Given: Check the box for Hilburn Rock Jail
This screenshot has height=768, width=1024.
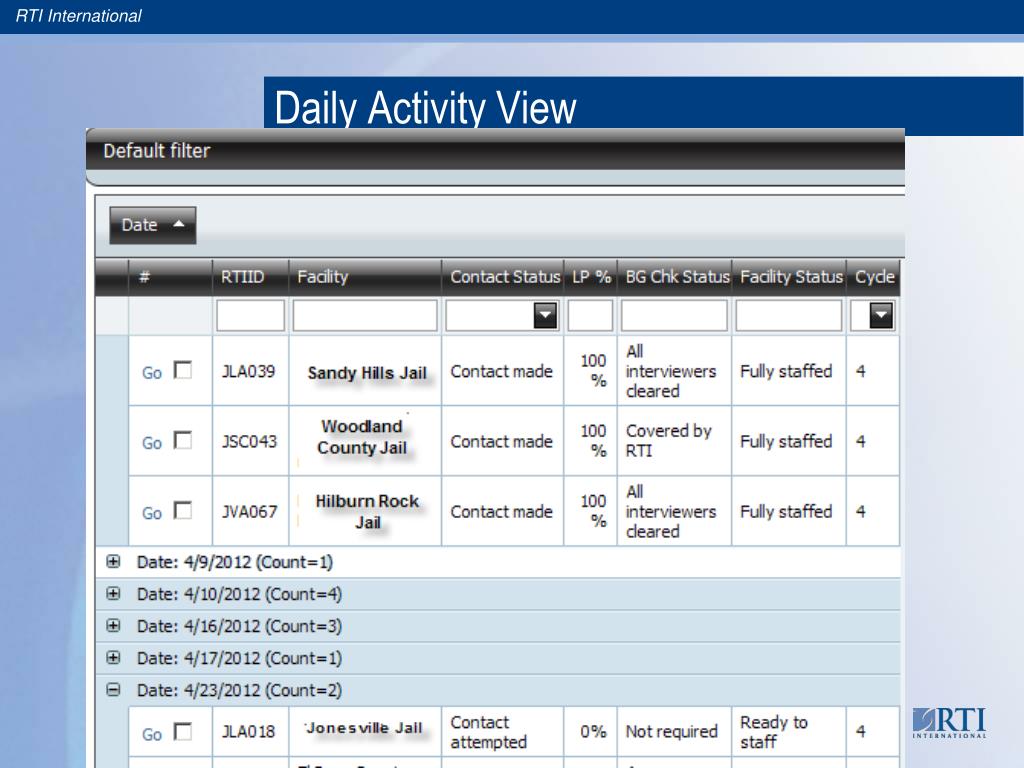Looking at the screenshot, I should (183, 510).
